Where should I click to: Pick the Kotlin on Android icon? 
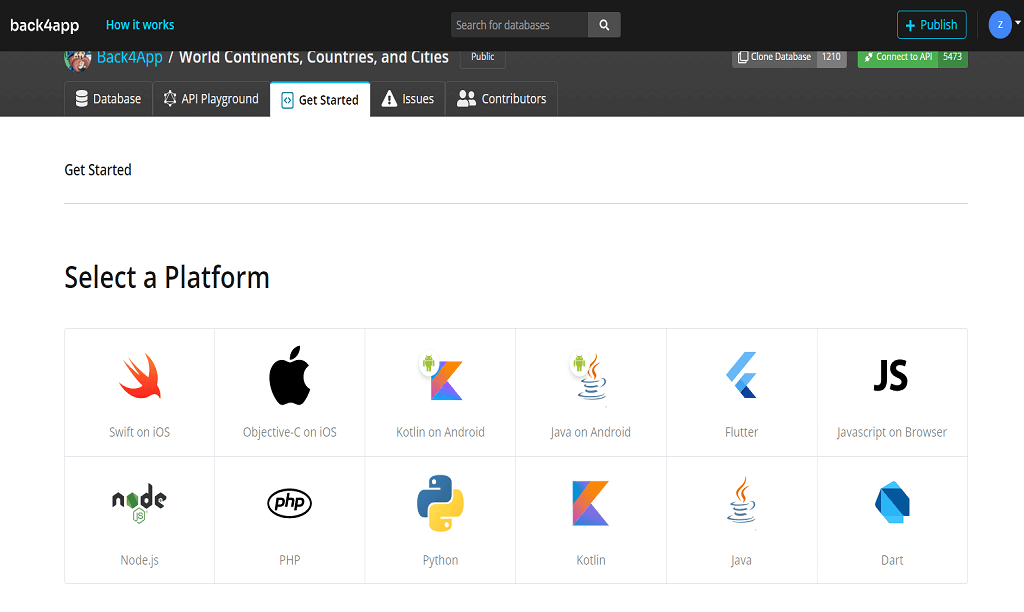click(441, 377)
